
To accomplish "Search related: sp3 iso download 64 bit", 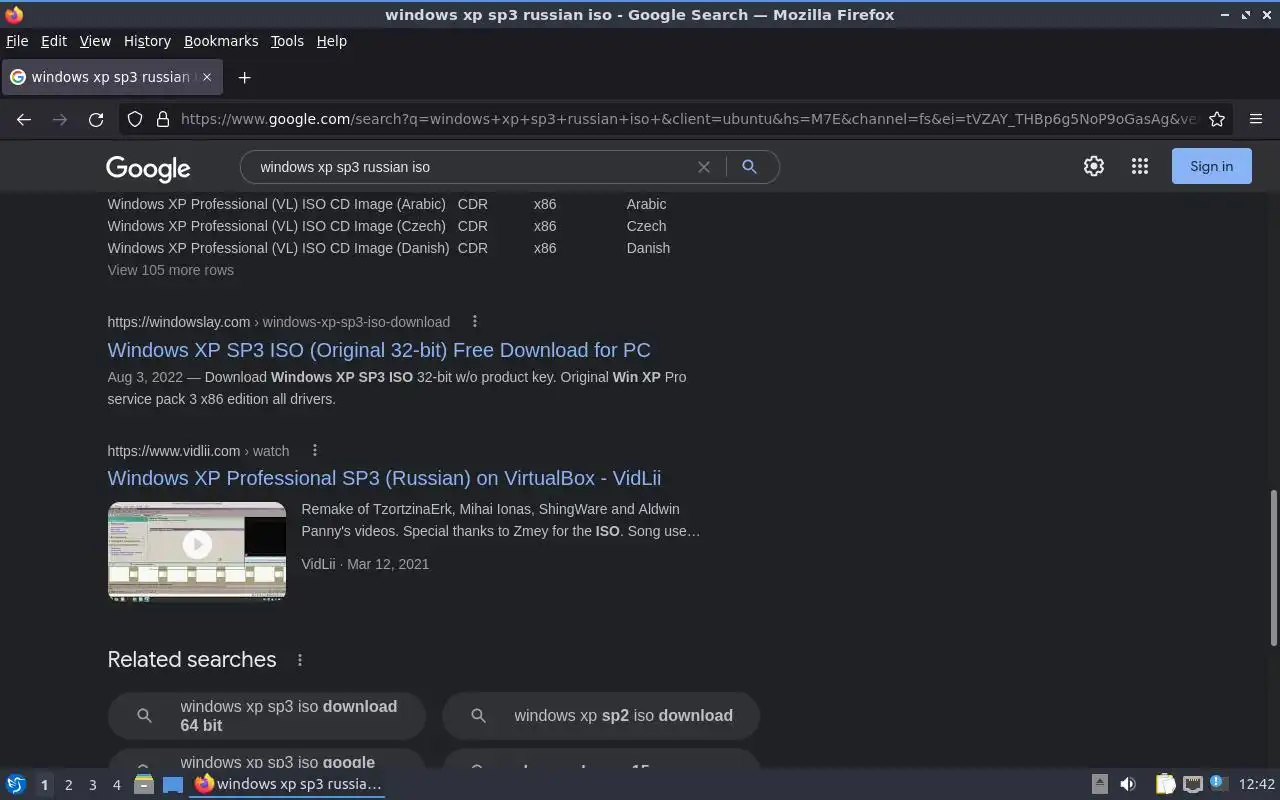I will [x=267, y=716].
